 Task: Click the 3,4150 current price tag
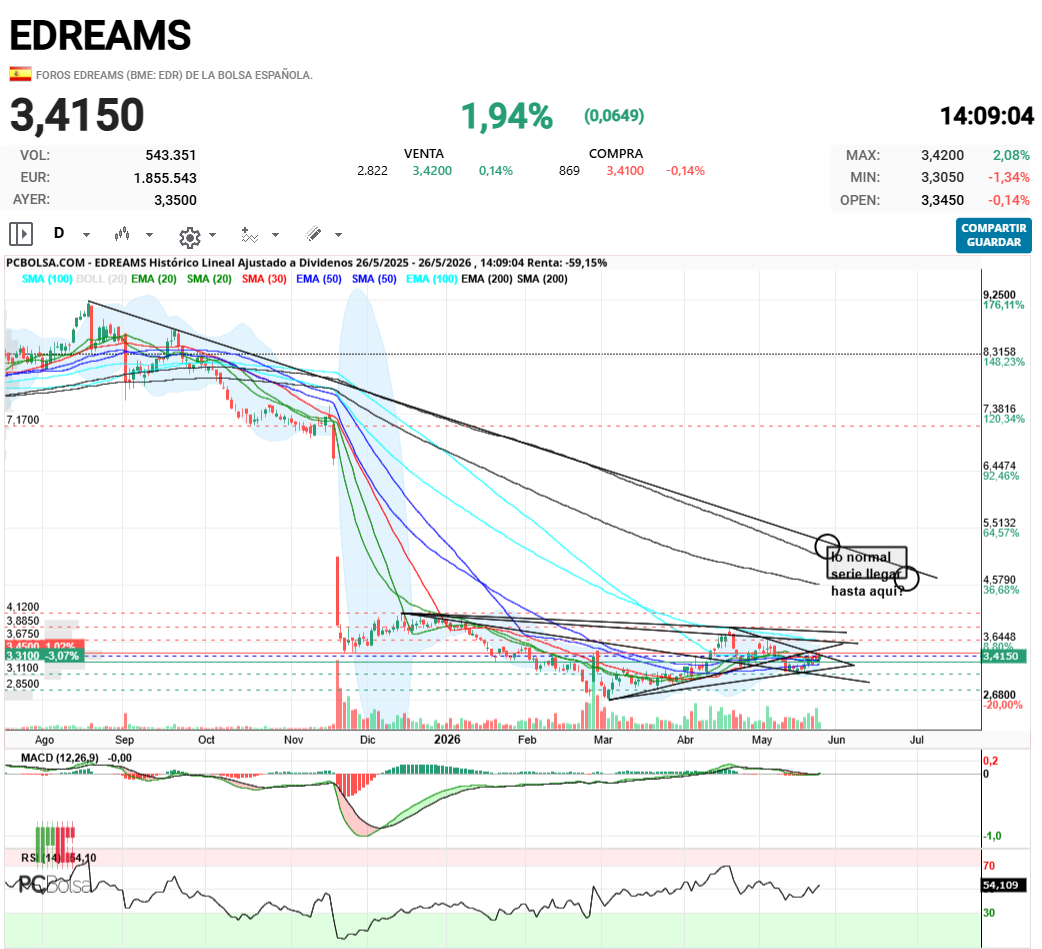pyautogui.click(x=1004, y=656)
